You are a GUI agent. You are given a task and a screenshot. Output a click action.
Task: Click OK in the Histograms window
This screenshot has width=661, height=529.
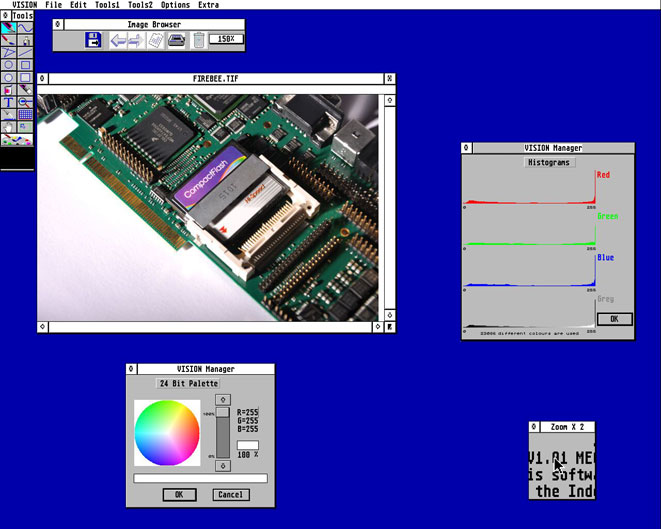(615, 319)
